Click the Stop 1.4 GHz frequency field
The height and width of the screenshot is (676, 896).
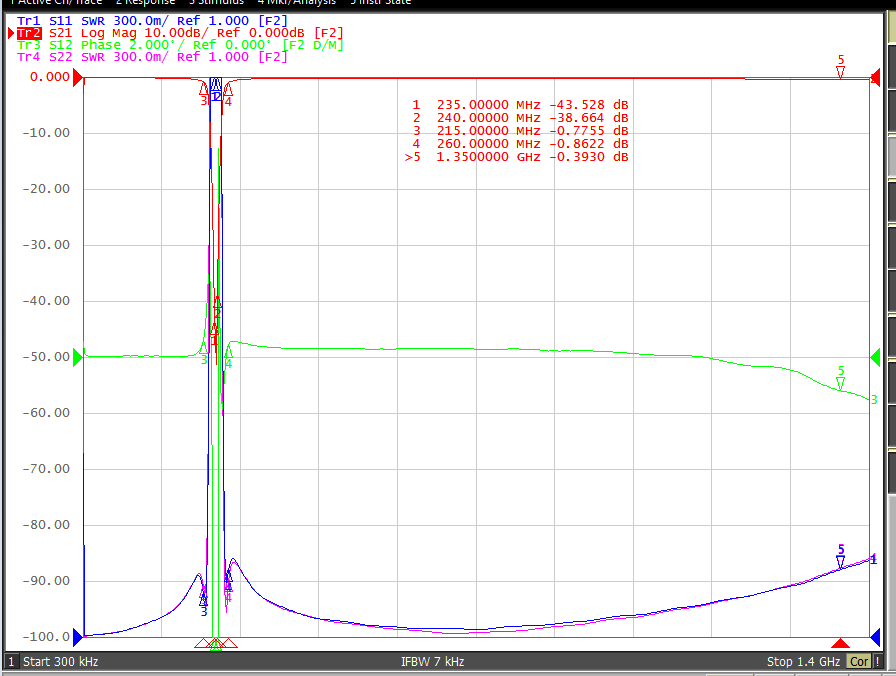(x=803, y=662)
